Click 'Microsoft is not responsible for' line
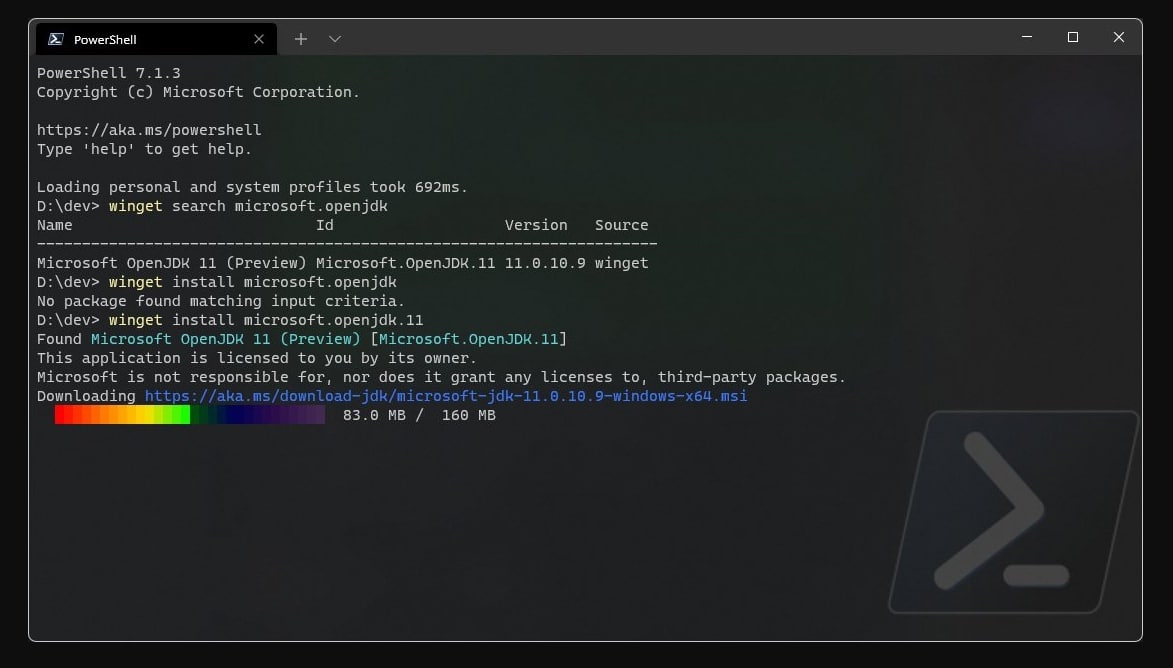The height and width of the screenshot is (668, 1173). coord(441,377)
